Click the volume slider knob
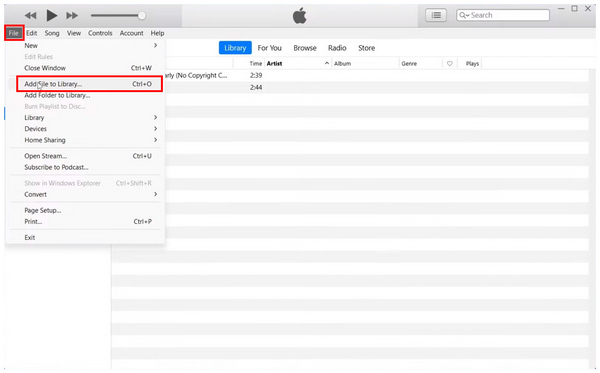The width and height of the screenshot is (600, 373). tap(142, 16)
